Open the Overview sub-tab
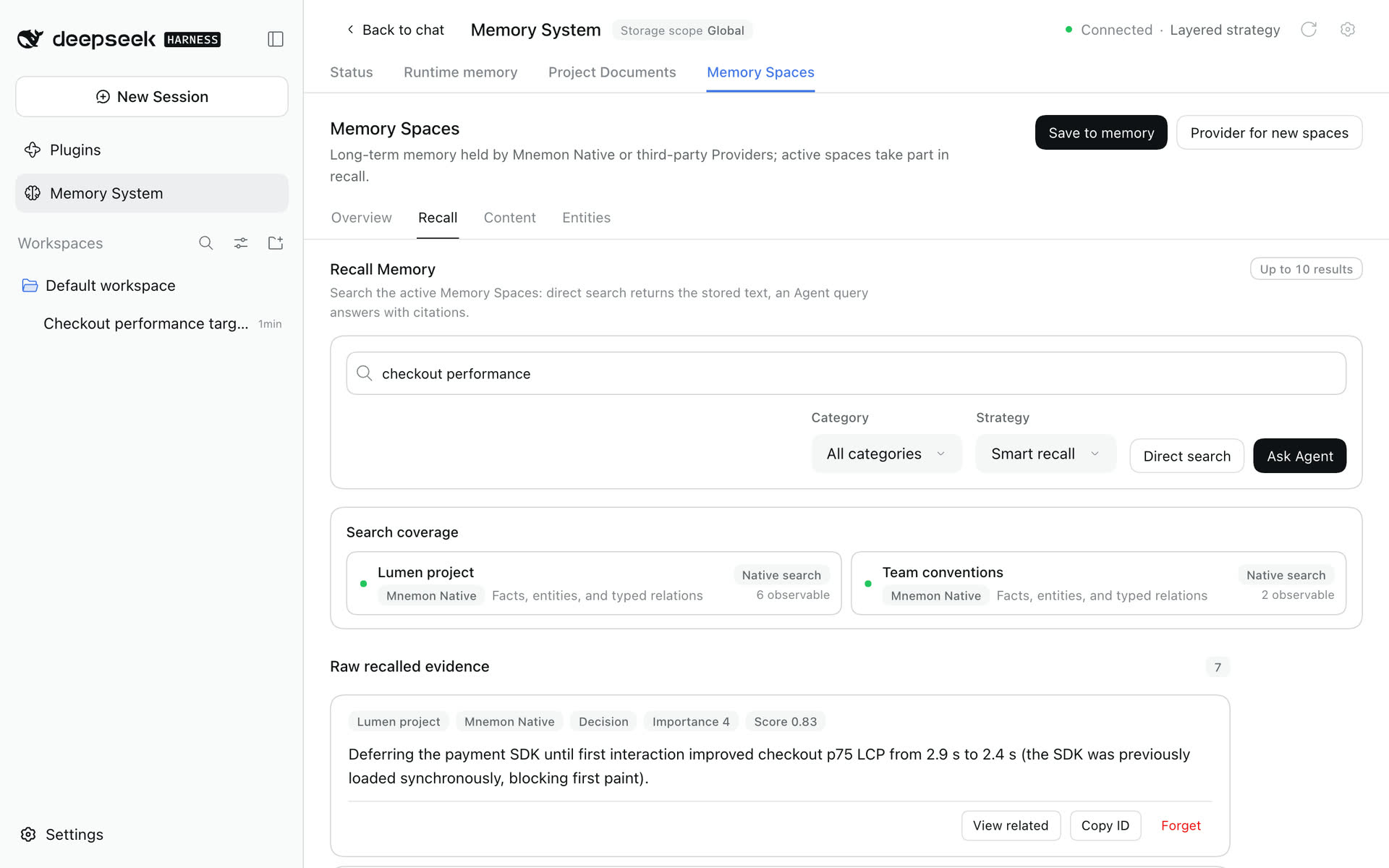 (x=361, y=218)
